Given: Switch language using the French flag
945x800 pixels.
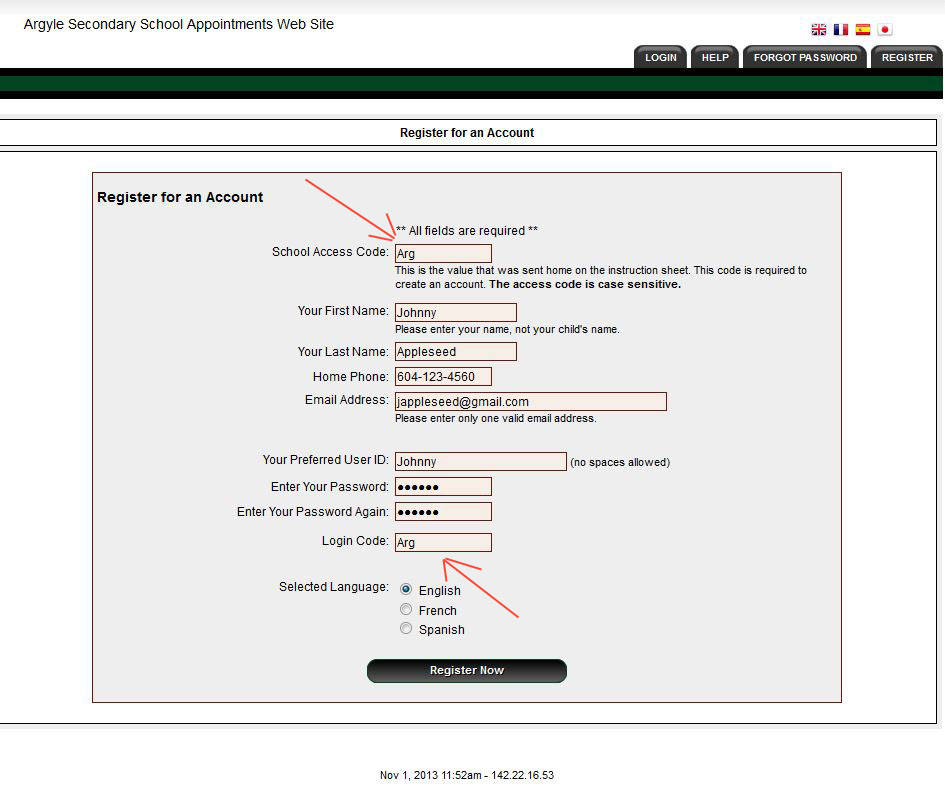Looking at the screenshot, I should (841, 30).
